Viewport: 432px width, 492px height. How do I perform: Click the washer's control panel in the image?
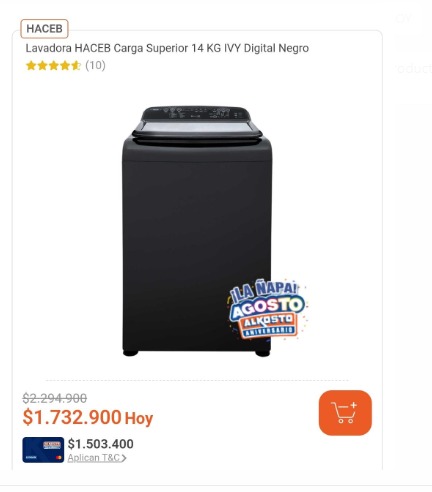click(x=197, y=114)
